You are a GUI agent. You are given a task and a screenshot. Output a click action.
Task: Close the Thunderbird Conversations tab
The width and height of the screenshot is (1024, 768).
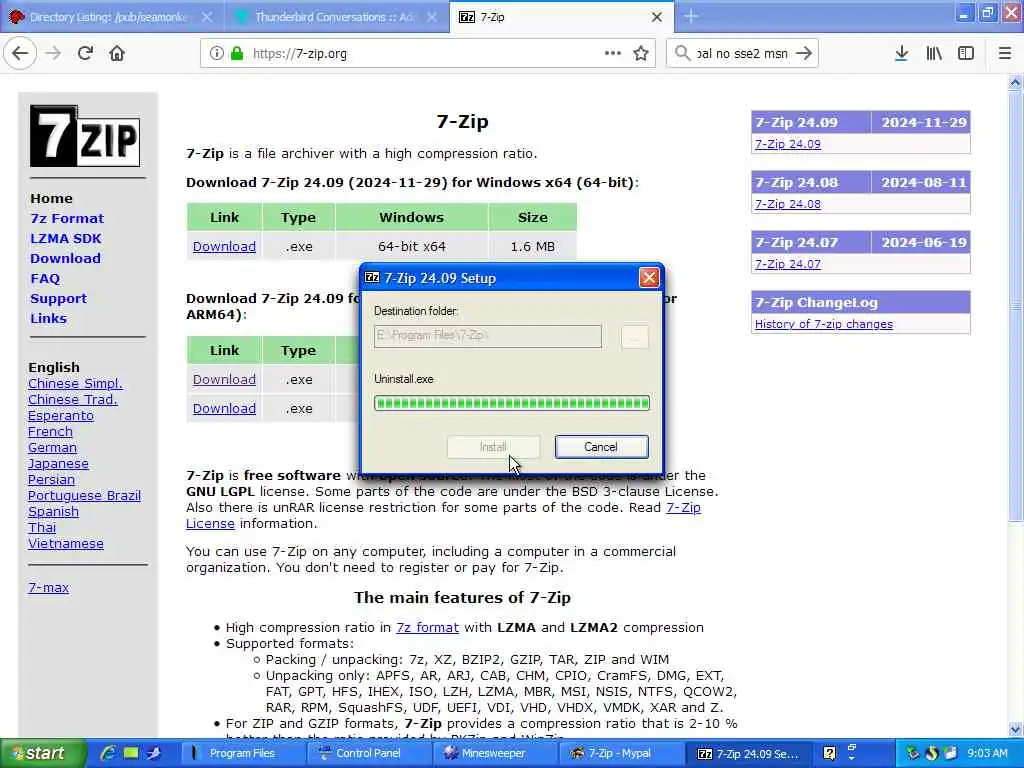[432, 17]
